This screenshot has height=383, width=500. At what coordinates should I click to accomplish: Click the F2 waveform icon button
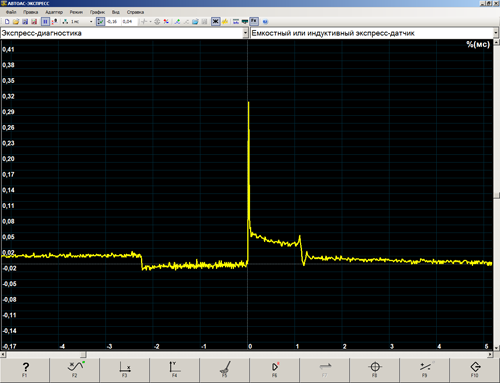(75, 370)
